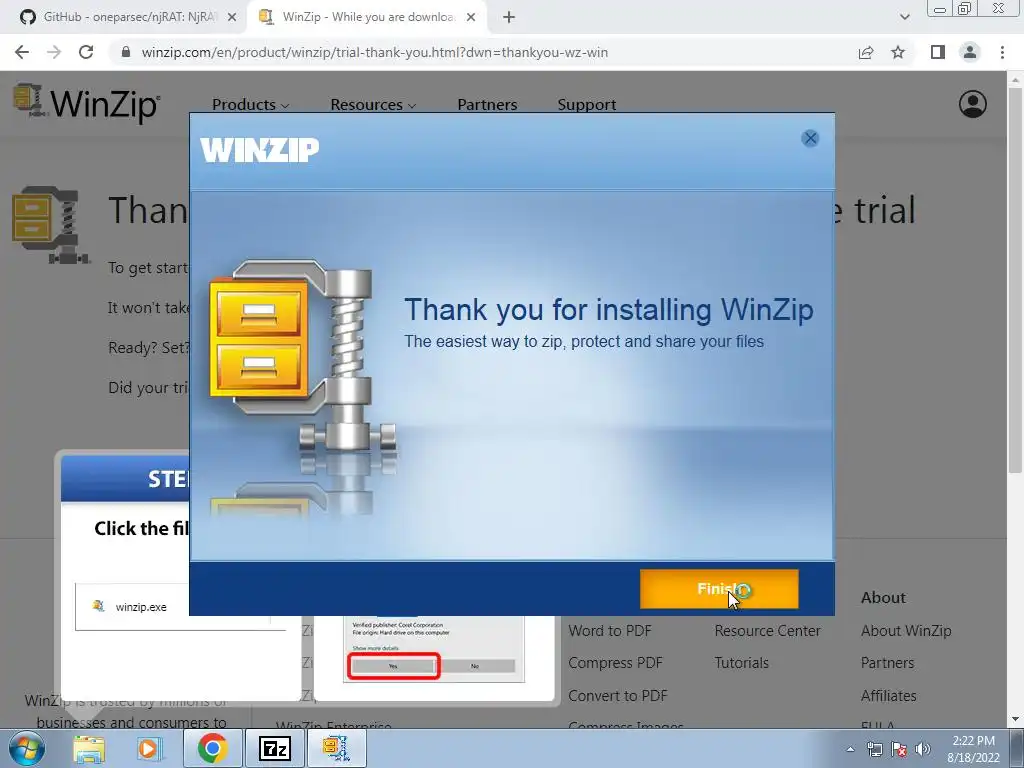Expand Resources menu on WinZip site

[373, 104]
